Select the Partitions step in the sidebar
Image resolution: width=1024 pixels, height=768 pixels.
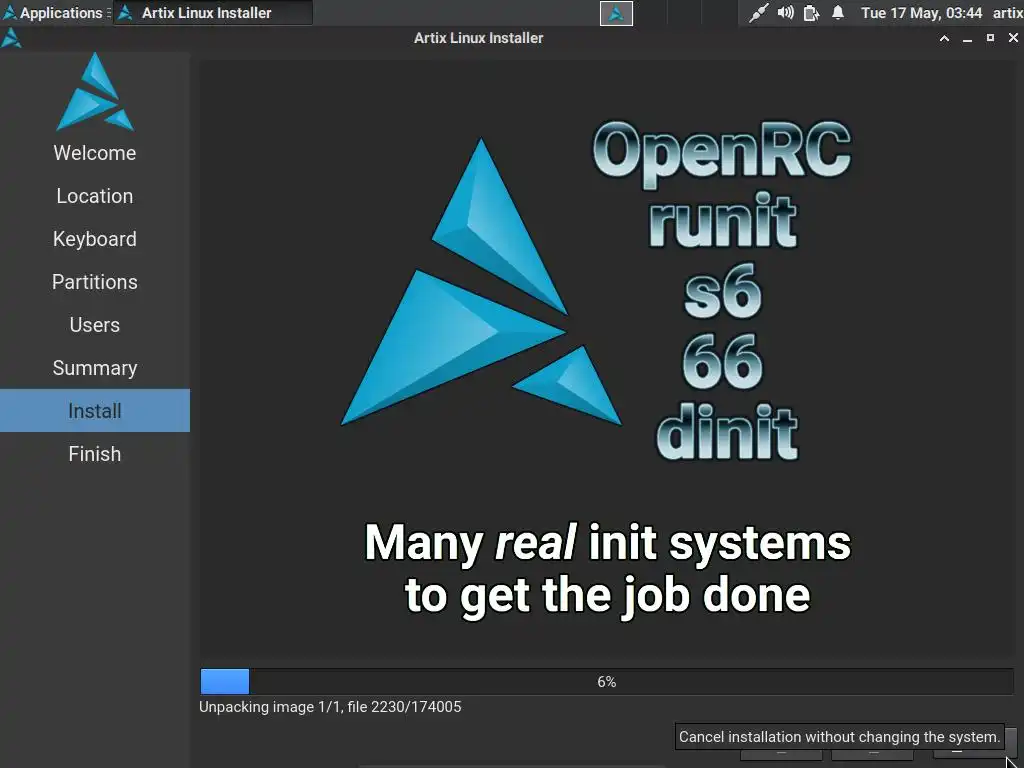95,282
